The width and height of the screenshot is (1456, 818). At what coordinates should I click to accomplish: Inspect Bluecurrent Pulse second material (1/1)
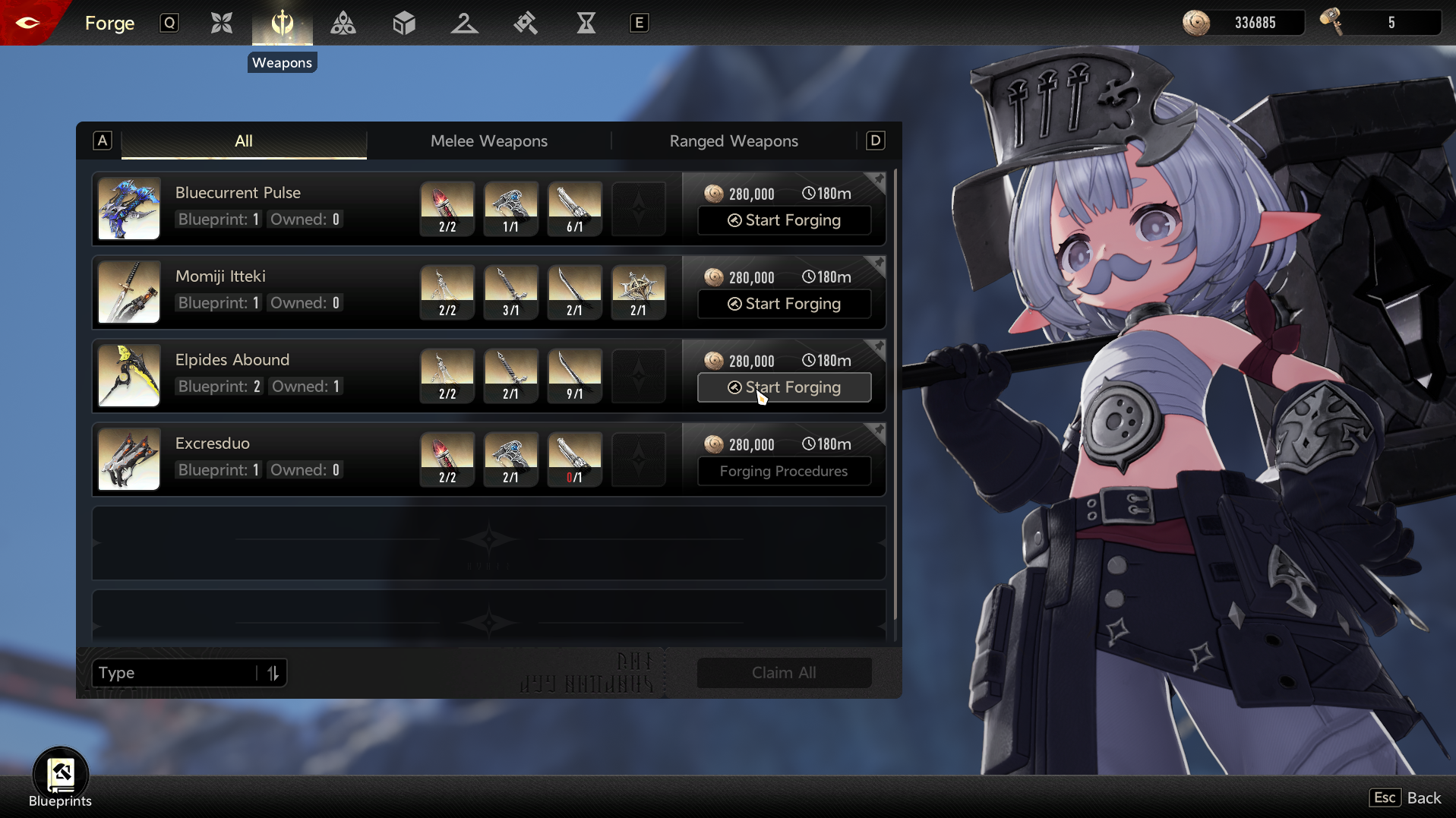click(511, 209)
